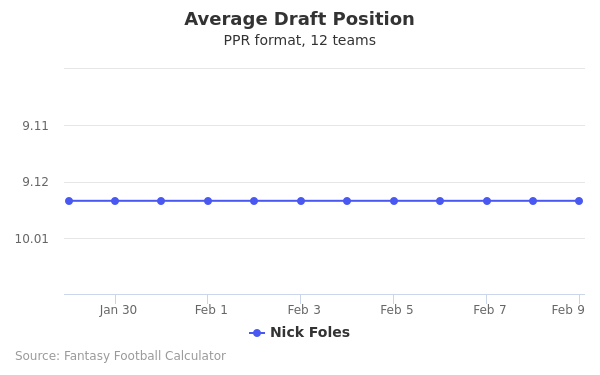The height and width of the screenshot is (375, 600).
Task: Select the data point above Feb 5
Action: coord(394,201)
